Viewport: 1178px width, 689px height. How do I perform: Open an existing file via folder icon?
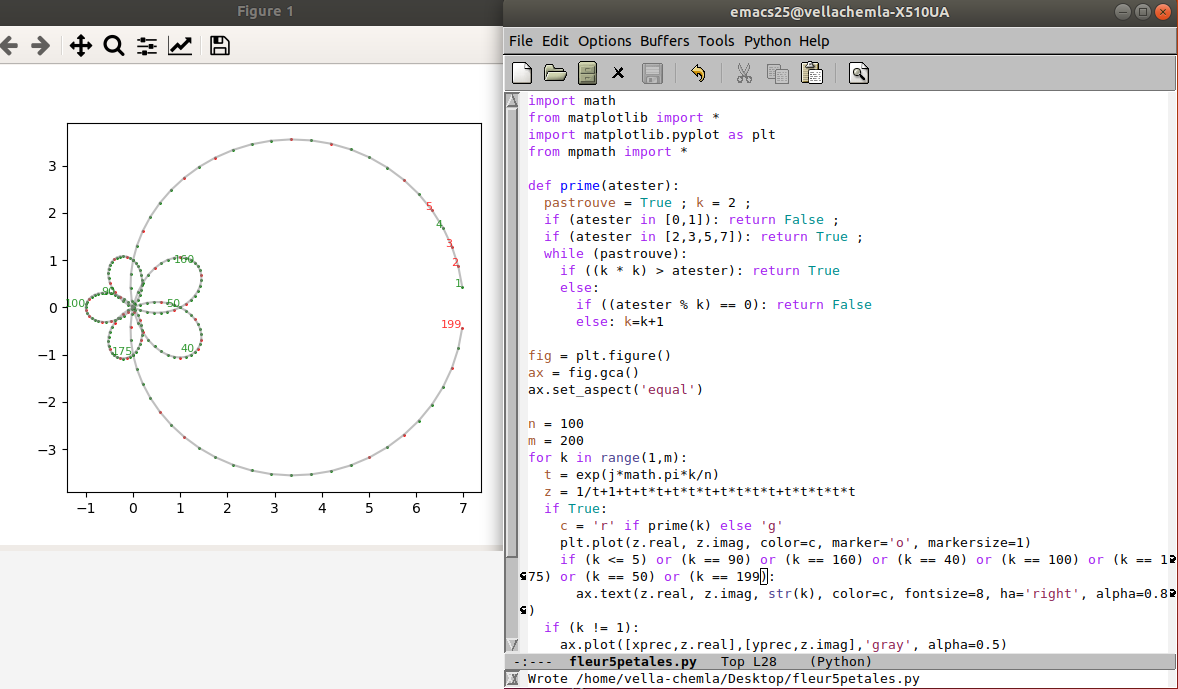(554, 72)
